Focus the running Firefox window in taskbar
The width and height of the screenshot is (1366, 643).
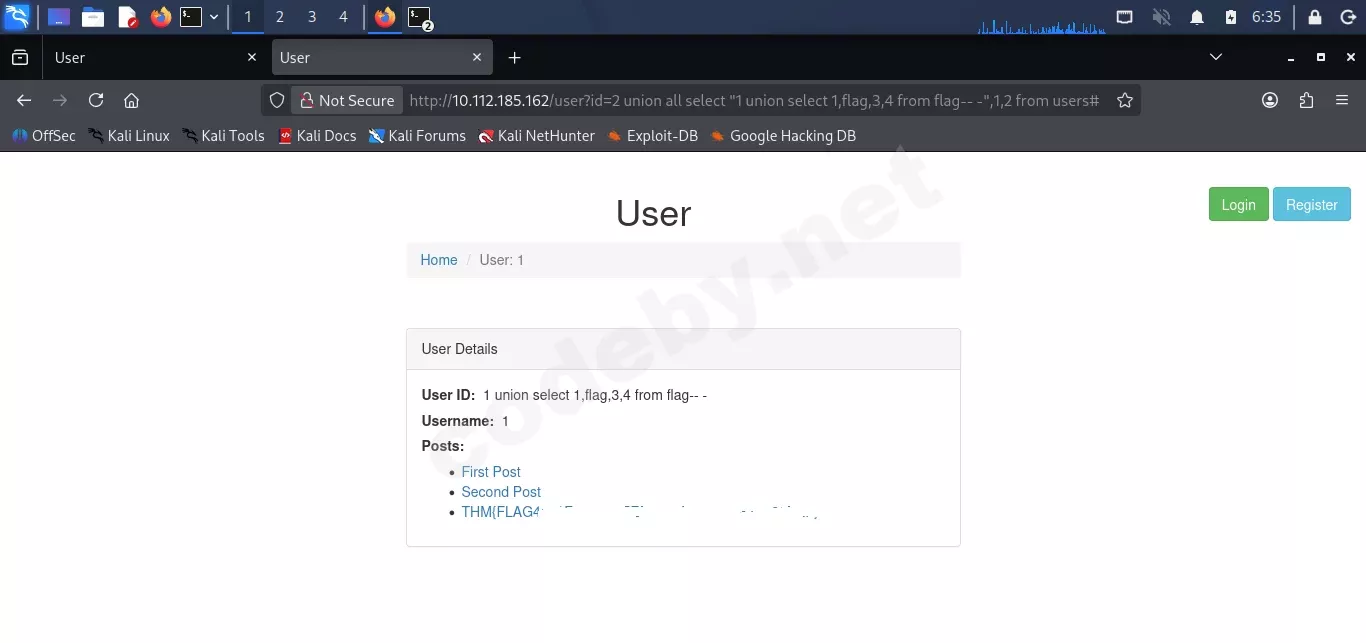pyautogui.click(x=385, y=17)
